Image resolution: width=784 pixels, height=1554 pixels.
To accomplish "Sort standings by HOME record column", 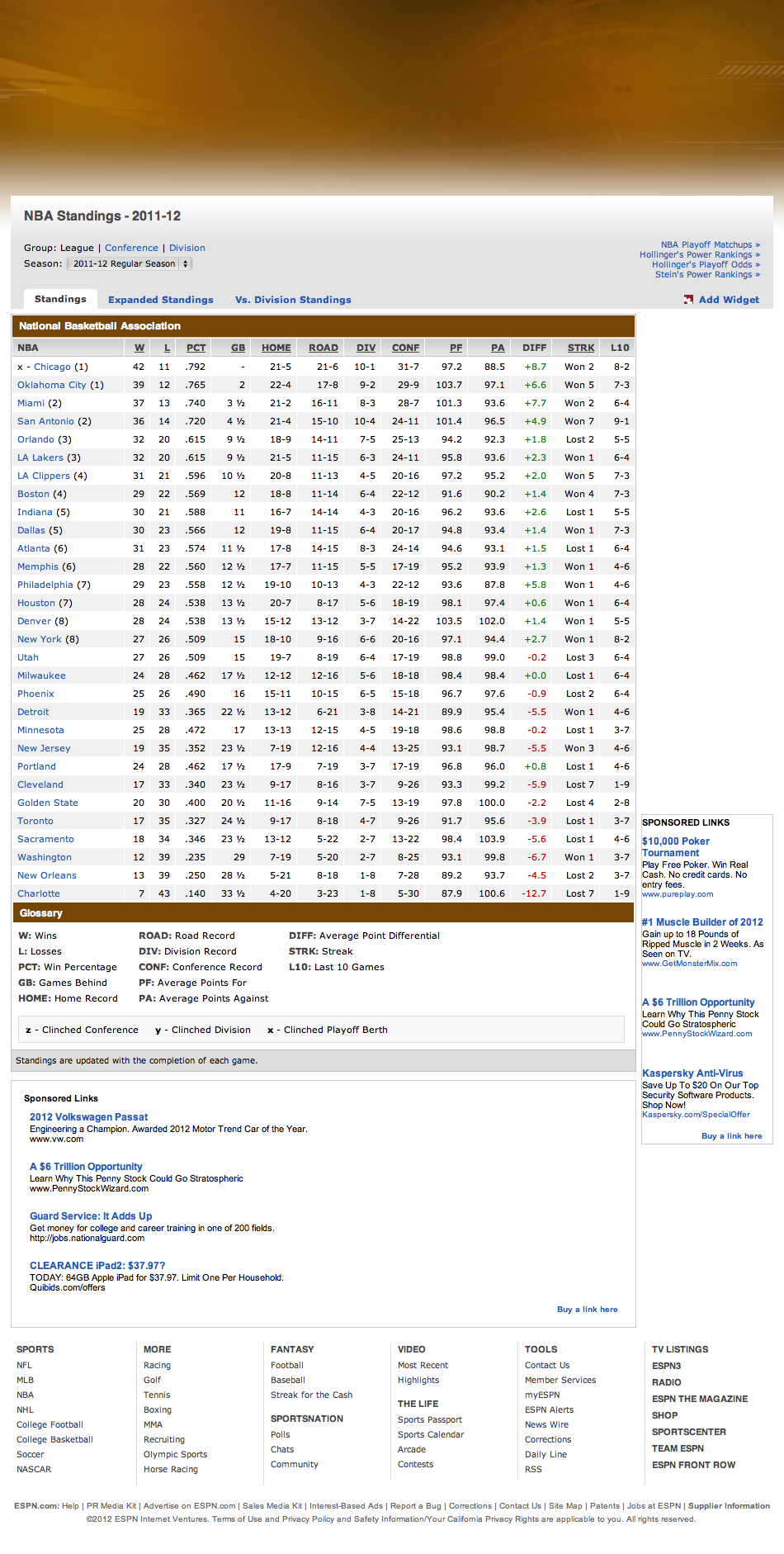I will click(276, 348).
